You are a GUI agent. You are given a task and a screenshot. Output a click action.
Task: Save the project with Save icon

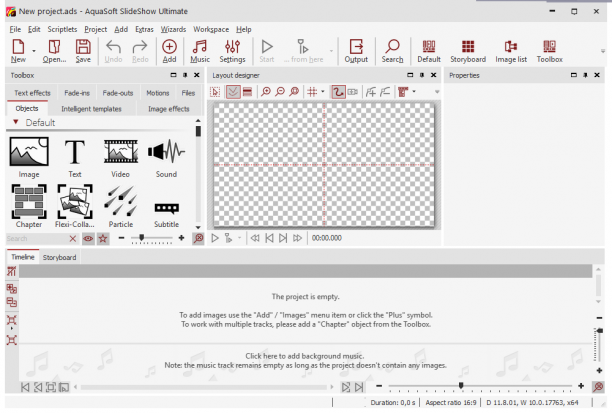(x=83, y=51)
